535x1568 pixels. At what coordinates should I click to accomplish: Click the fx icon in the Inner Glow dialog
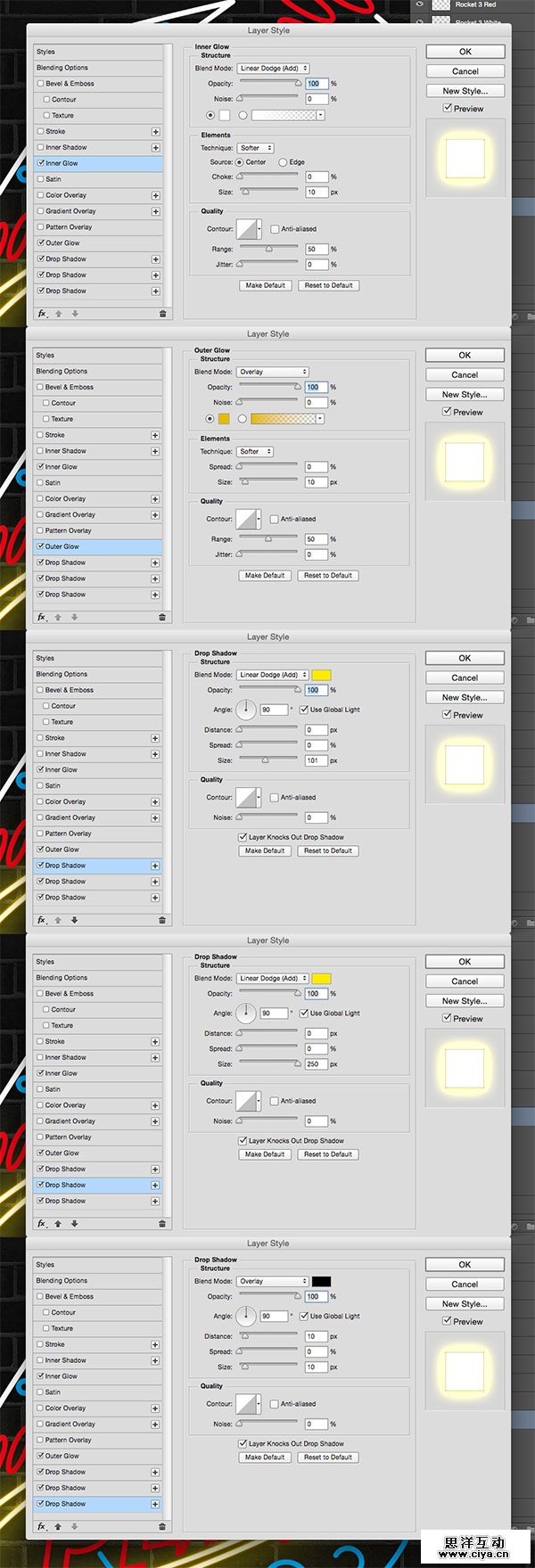(x=42, y=314)
